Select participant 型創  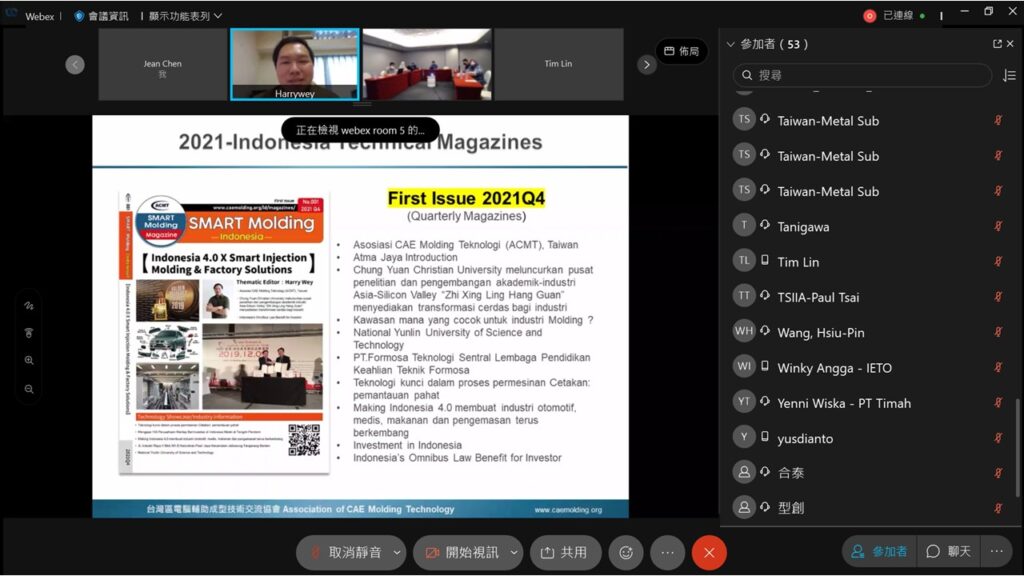point(869,507)
